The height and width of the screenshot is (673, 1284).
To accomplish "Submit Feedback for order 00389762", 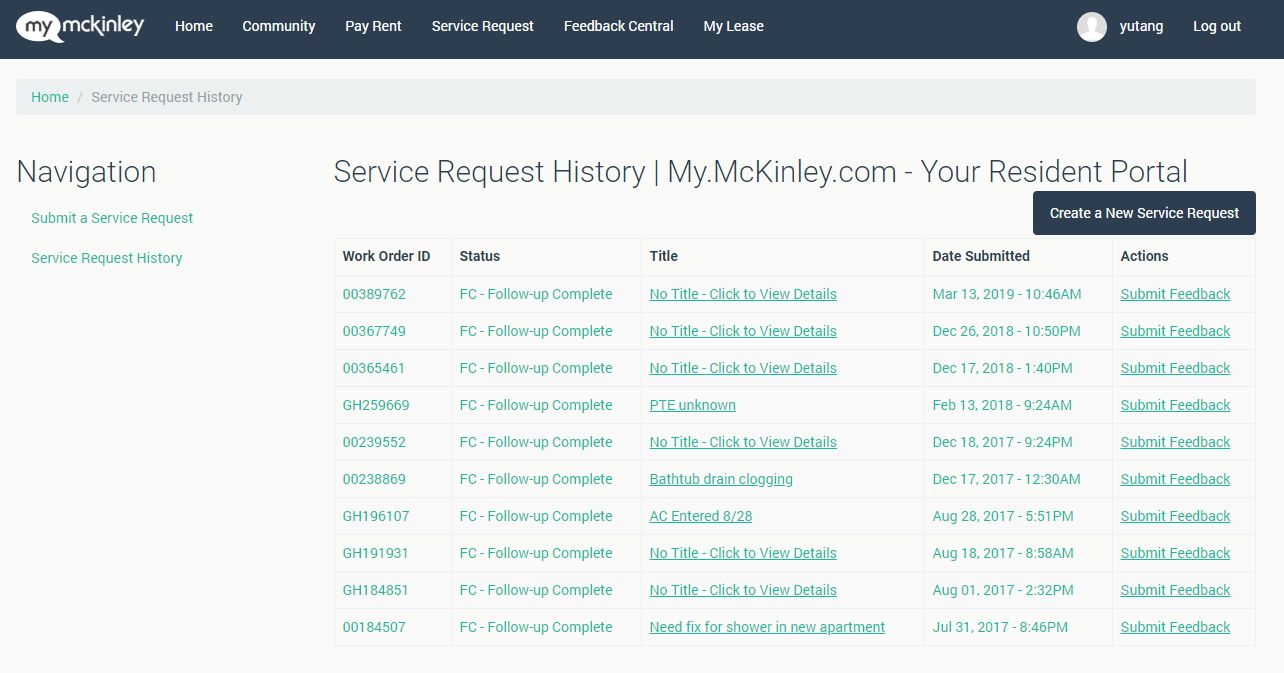I will [x=1175, y=294].
